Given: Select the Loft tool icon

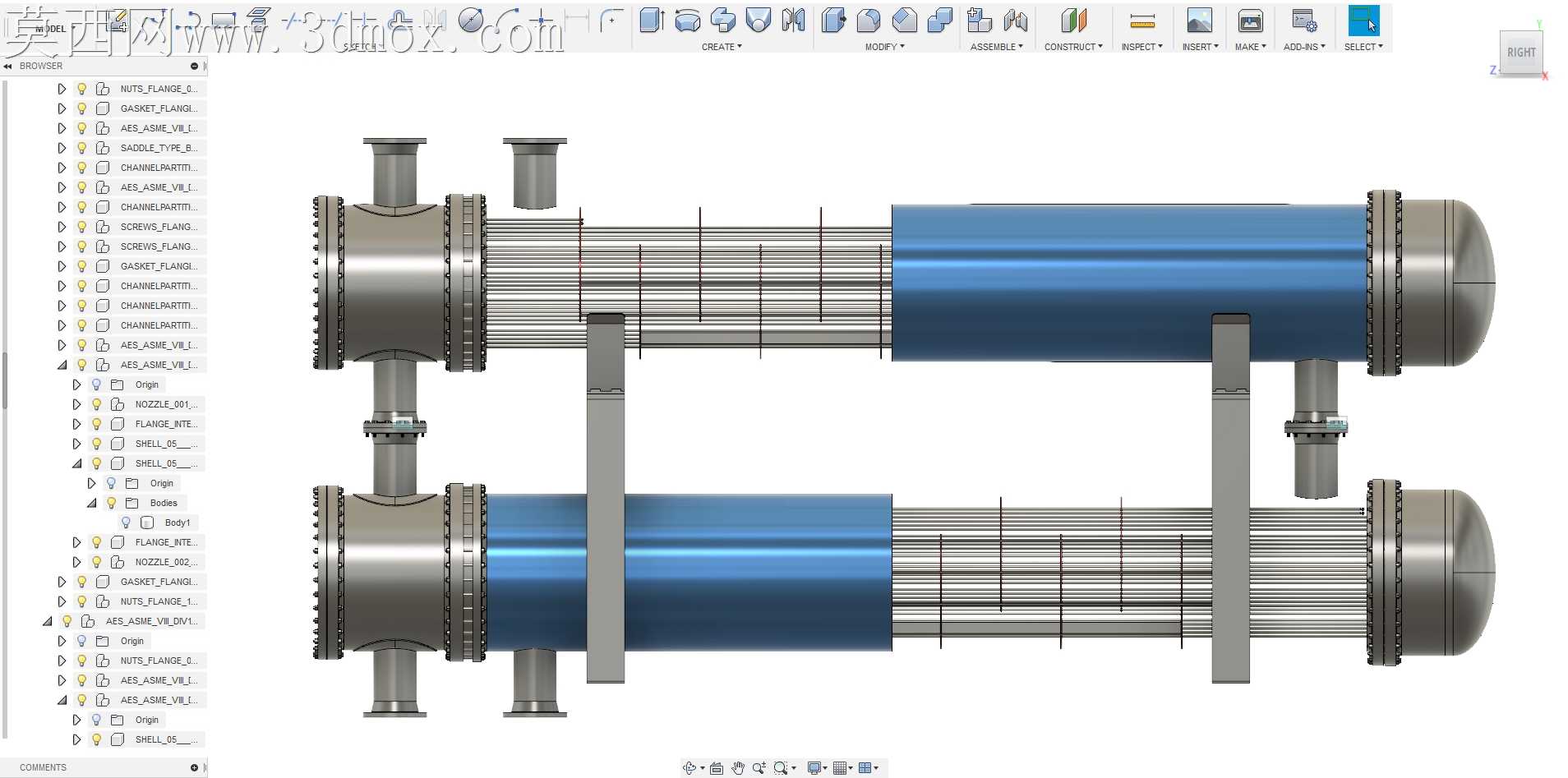Looking at the screenshot, I should pos(759,21).
